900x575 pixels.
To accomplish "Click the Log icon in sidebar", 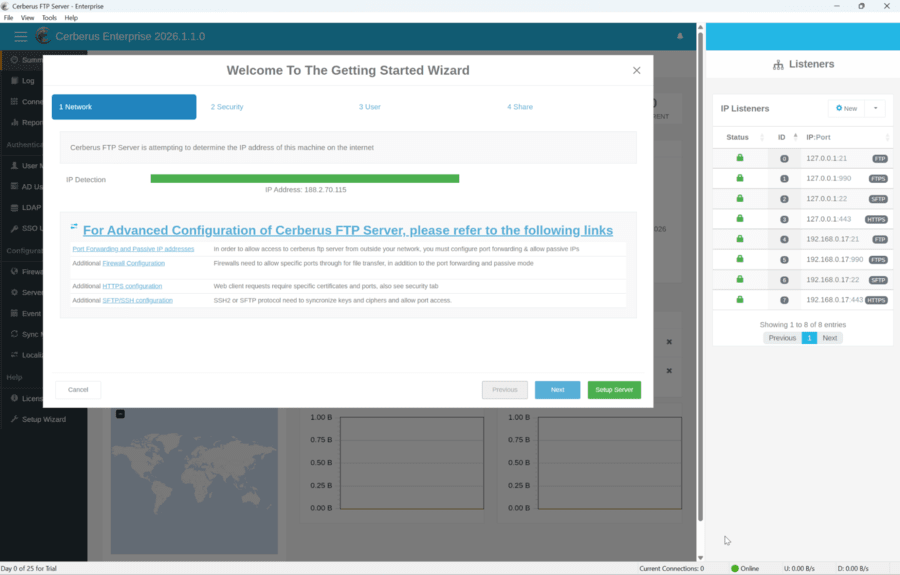I will [x=14, y=80].
